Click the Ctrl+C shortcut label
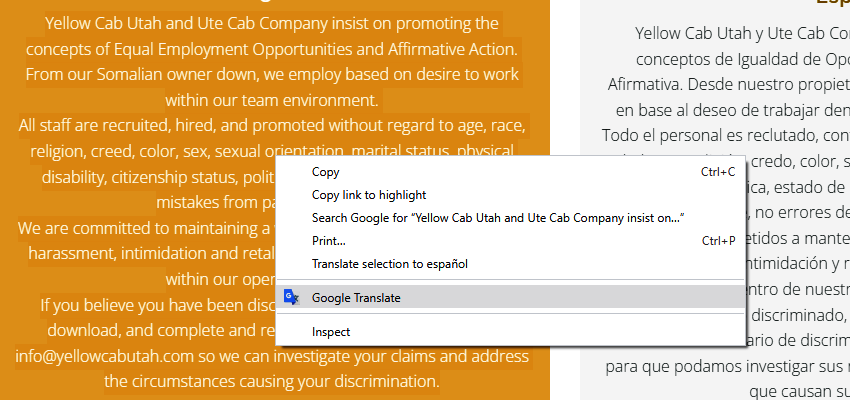Viewport: 850px width, 400px height. (x=718, y=172)
